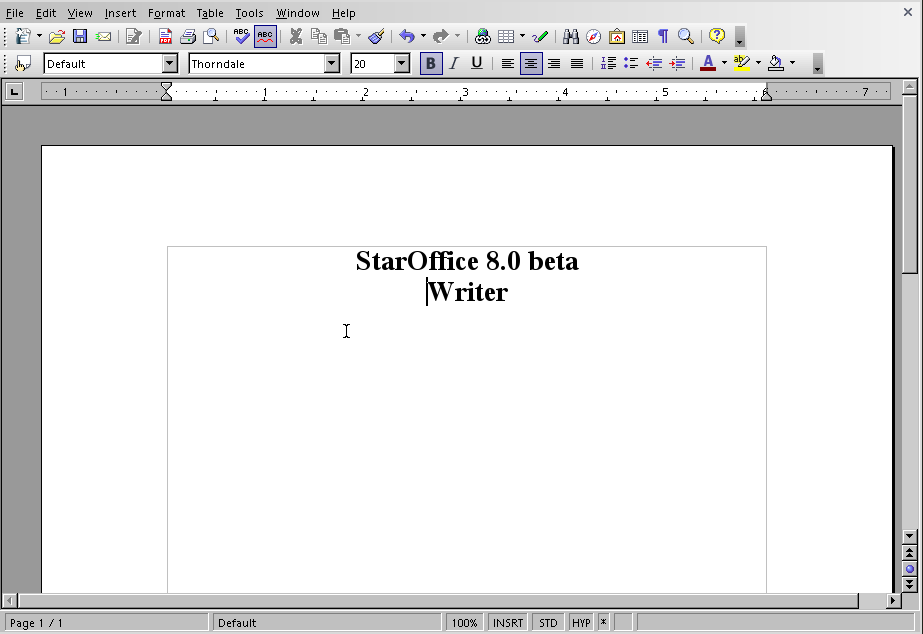Toggle numbering list
This screenshot has height=634, width=923.
(x=608, y=64)
